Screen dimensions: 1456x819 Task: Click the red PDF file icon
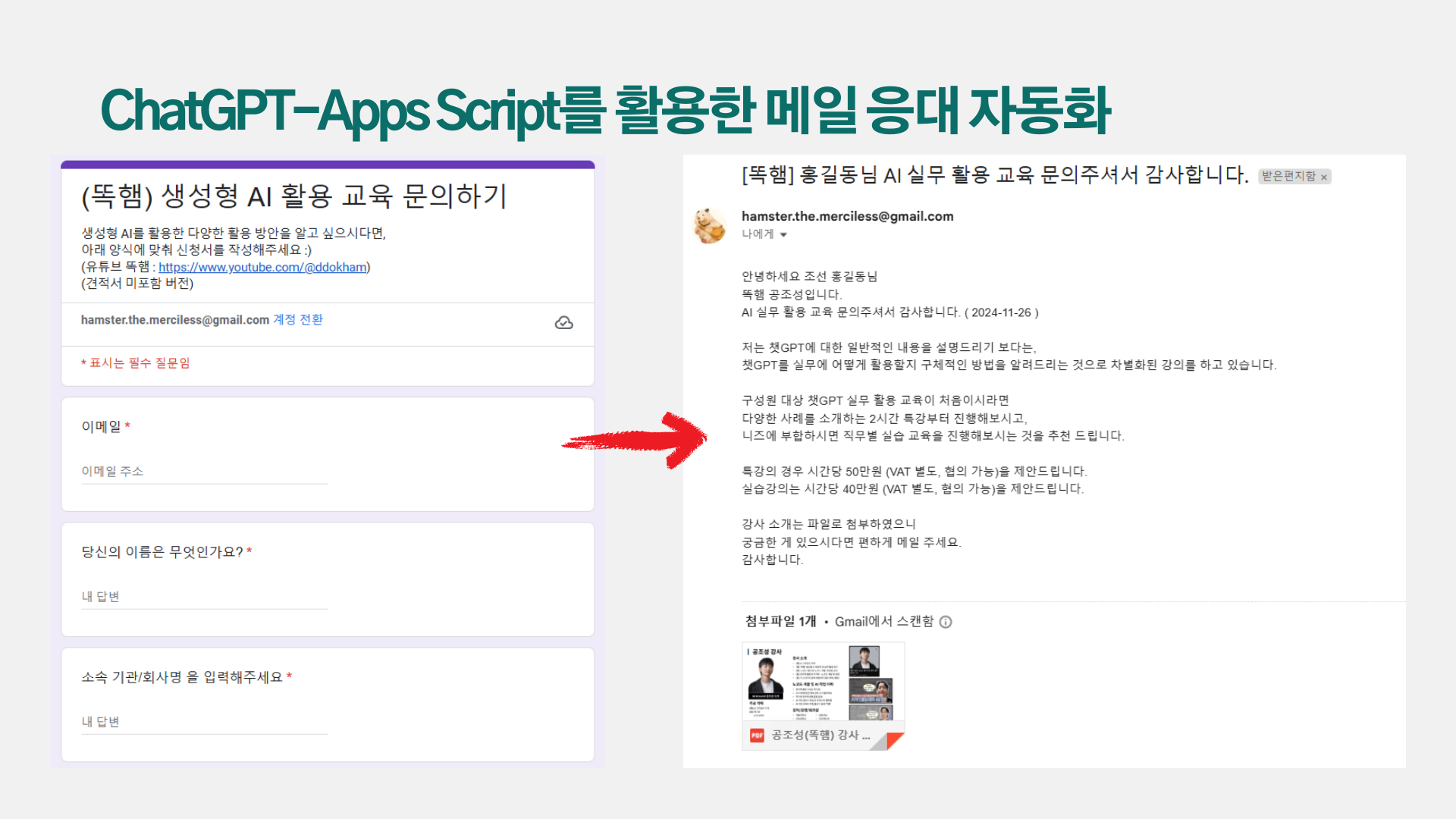pyautogui.click(x=756, y=735)
